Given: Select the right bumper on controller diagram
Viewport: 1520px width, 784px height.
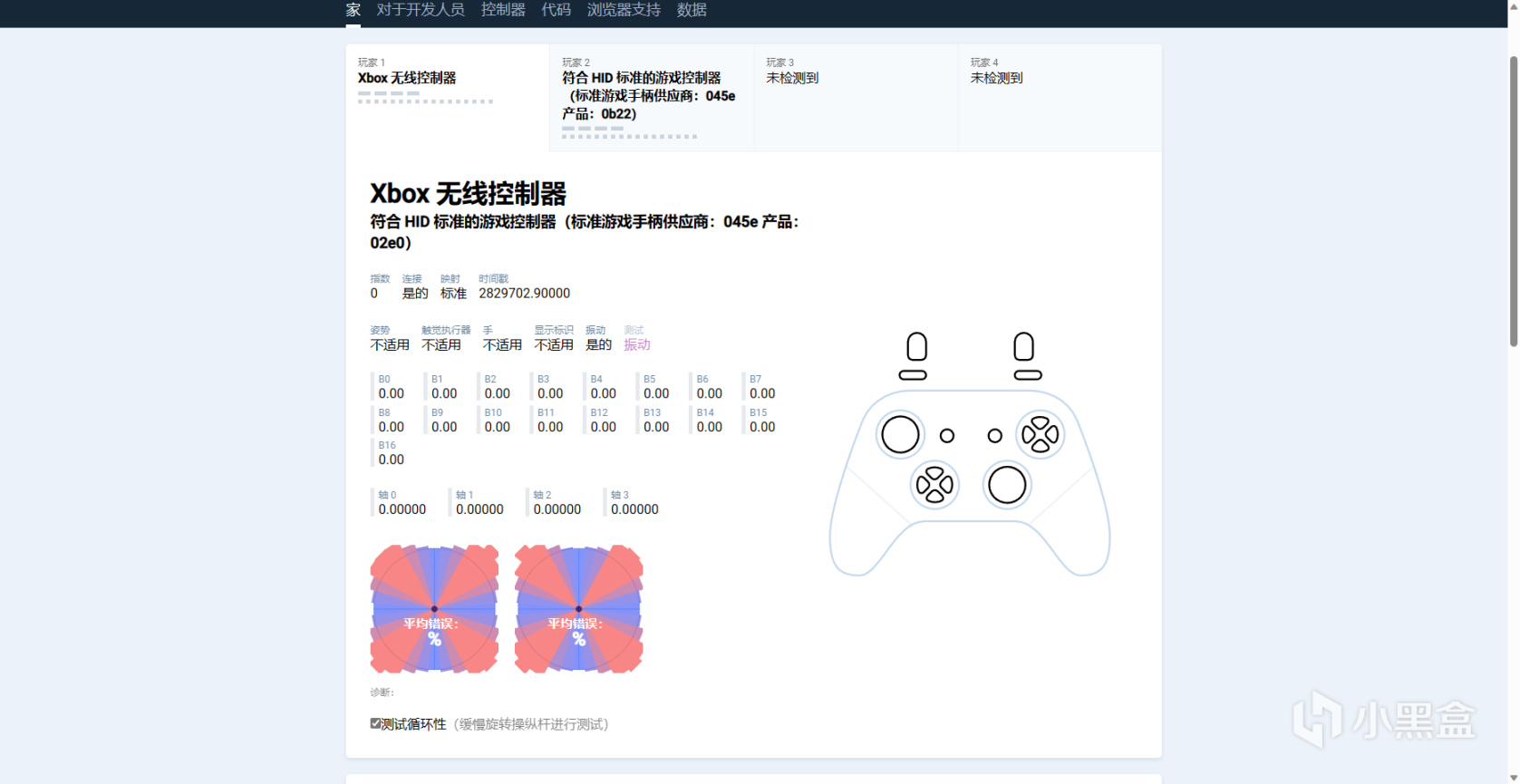Looking at the screenshot, I should point(1028,374).
